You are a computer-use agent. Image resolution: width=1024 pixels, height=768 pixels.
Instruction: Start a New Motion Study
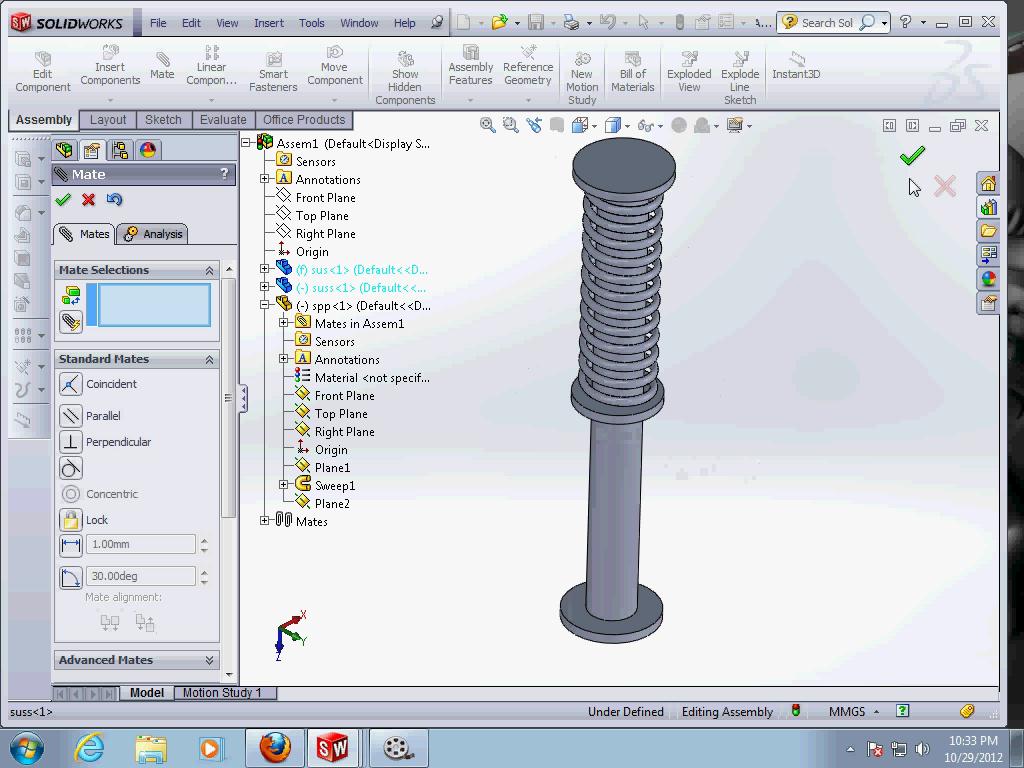pyautogui.click(x=582, y=78)
